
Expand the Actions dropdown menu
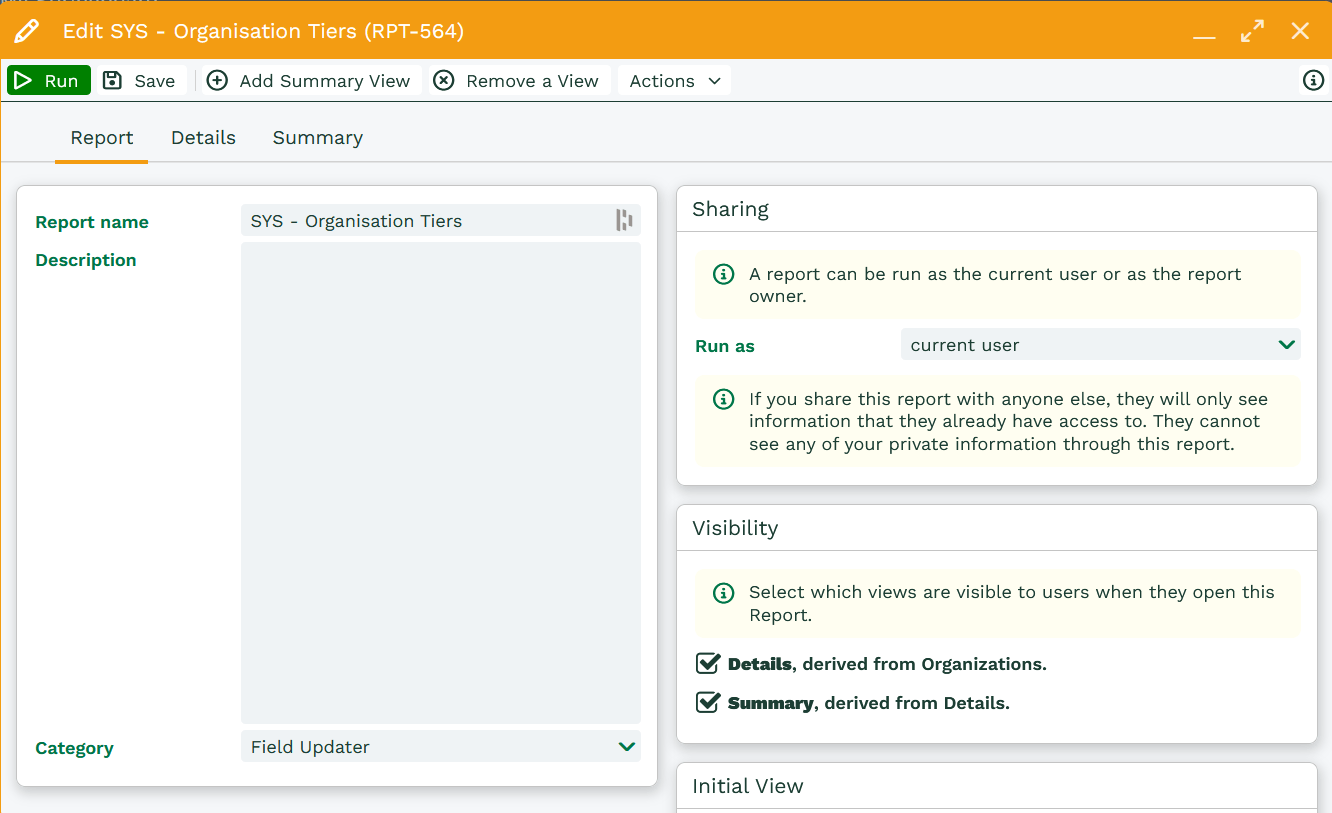coord(675,81)
